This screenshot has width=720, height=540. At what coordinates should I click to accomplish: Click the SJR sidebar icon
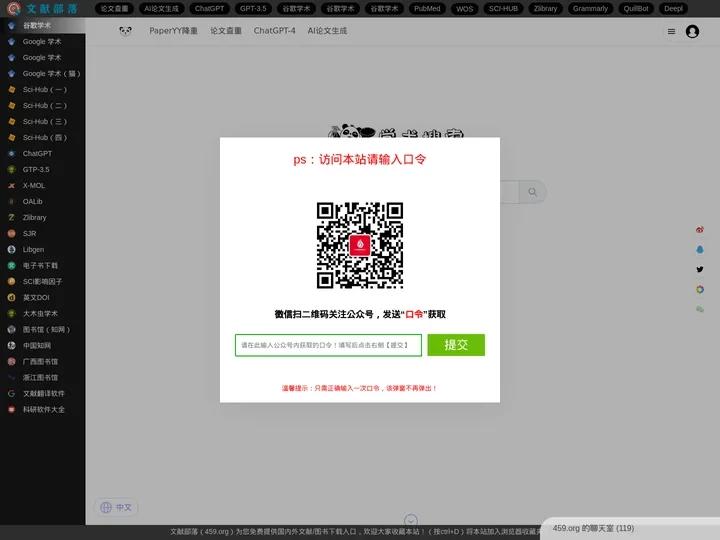pyautogui.click(x=11, y=234)
